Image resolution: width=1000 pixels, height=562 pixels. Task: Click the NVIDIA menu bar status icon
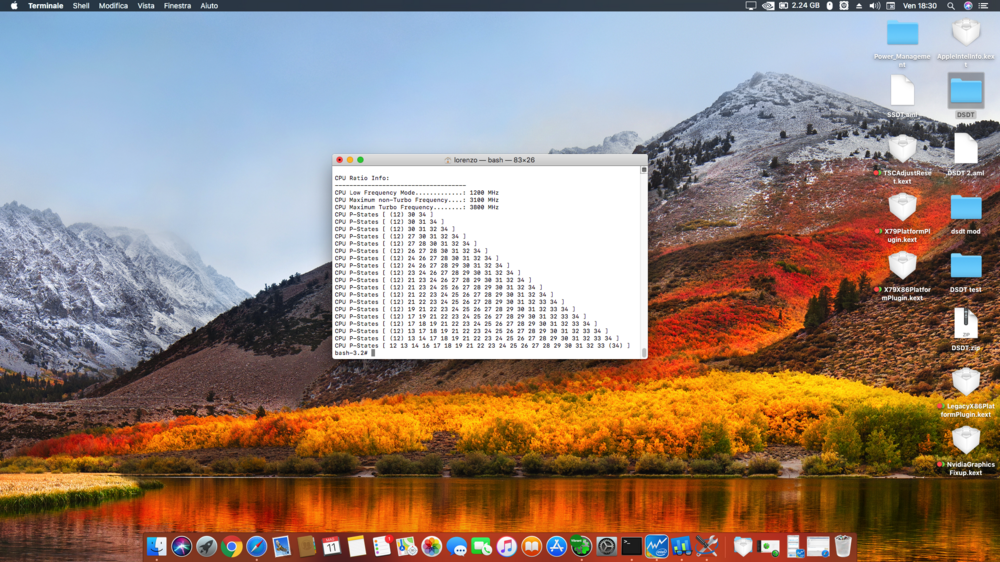768,6
